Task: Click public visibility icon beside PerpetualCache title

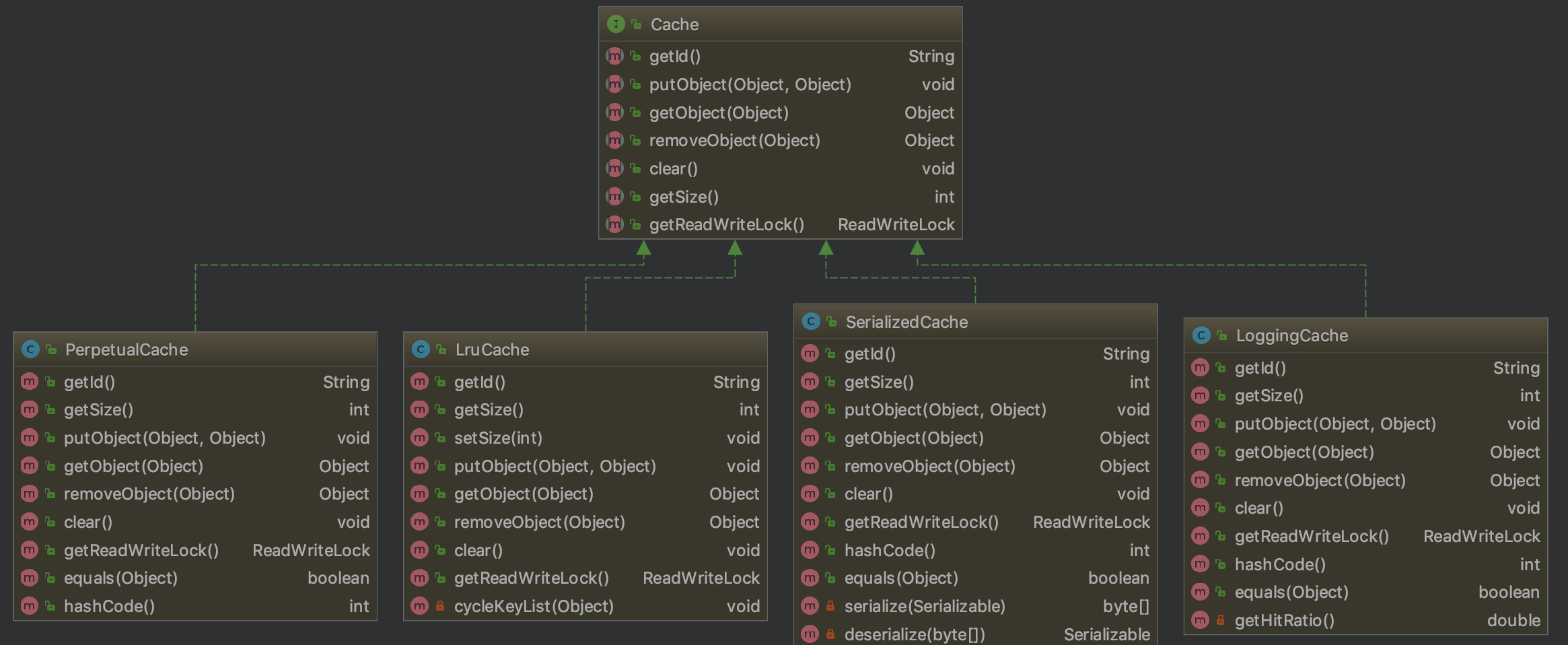Action: 51,349
